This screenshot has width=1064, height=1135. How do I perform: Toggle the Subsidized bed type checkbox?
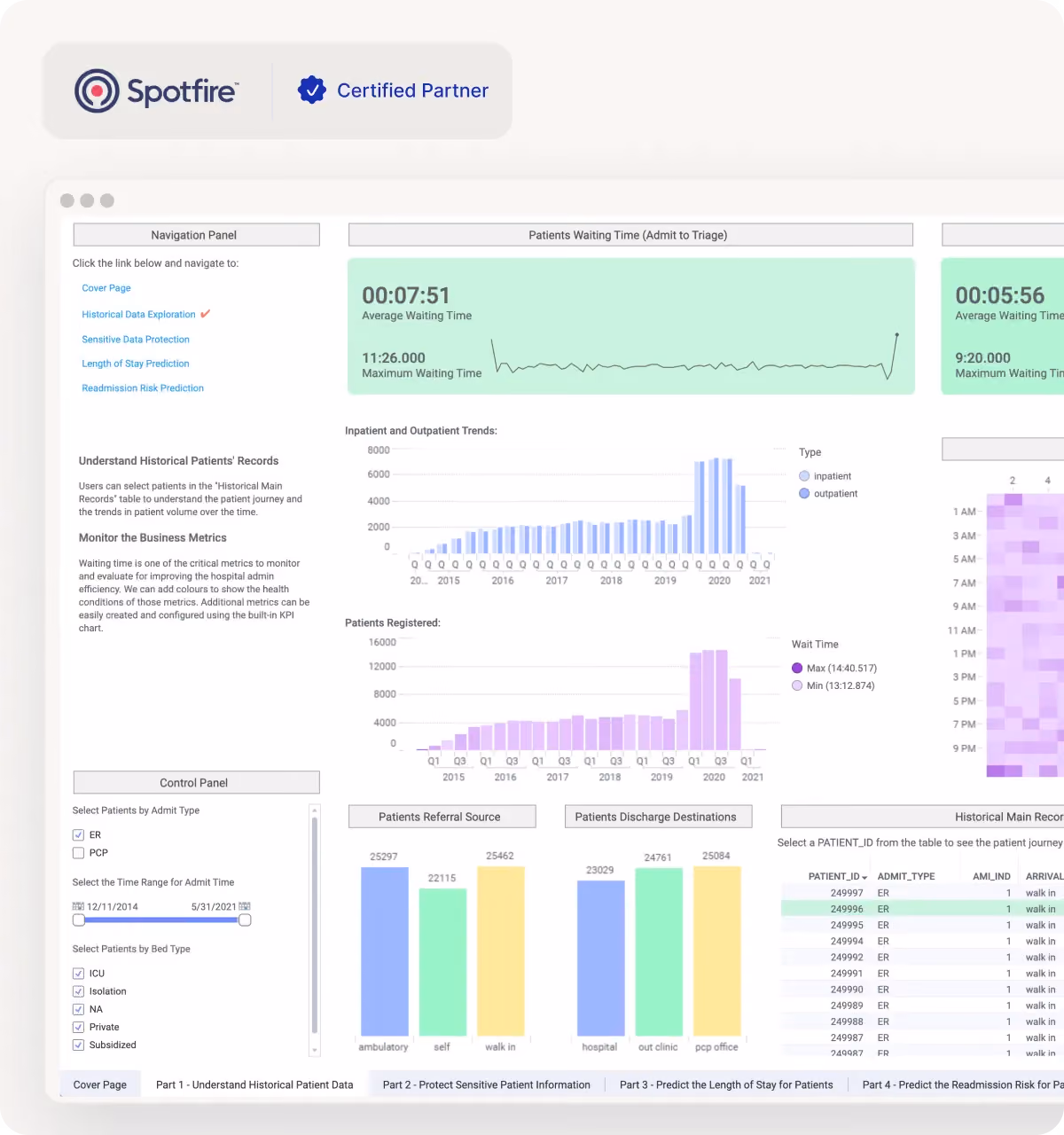(x=78, y=1045)
